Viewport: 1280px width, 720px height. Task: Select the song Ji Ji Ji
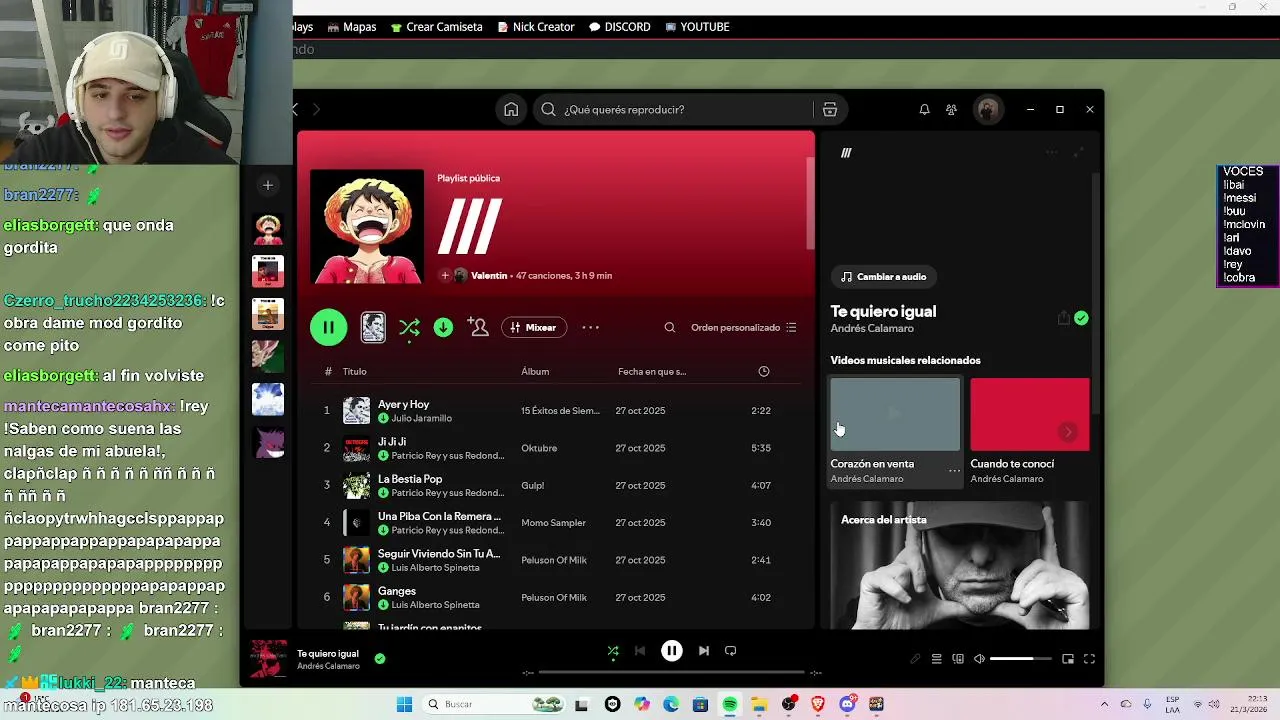(392, 441)
